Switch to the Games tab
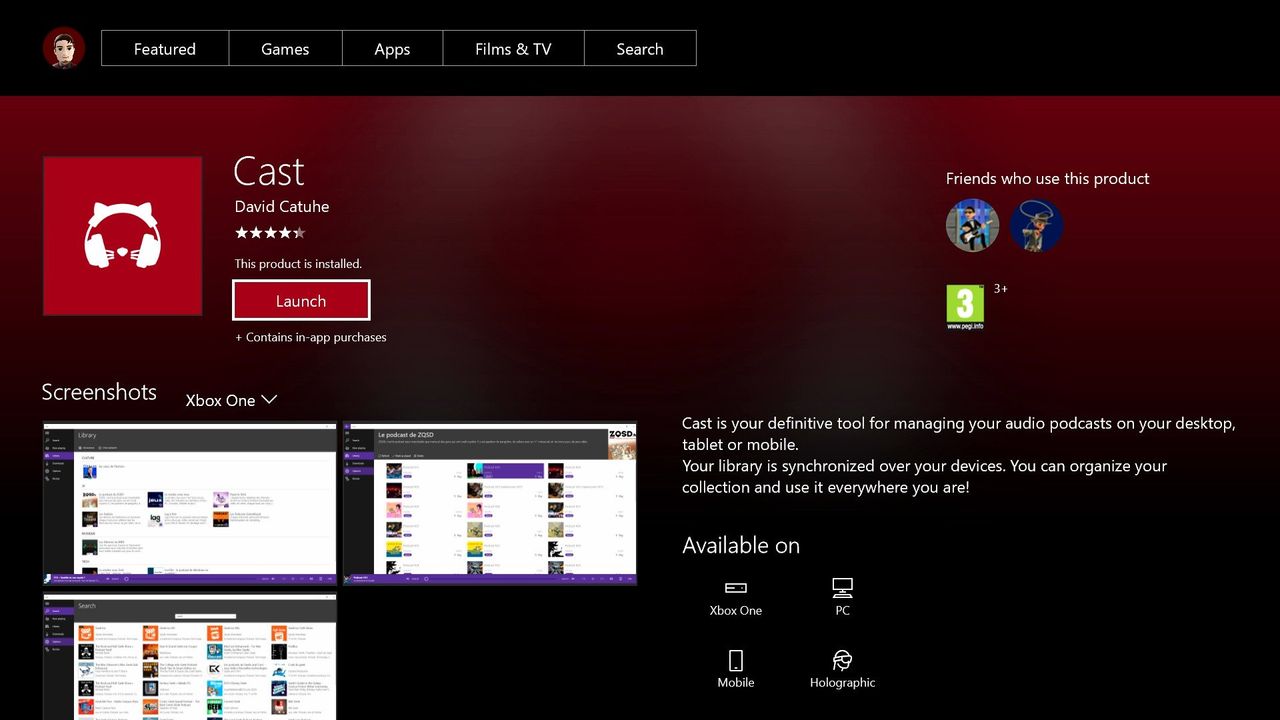This screenshot has height=720, width=1280. (285, 49)
